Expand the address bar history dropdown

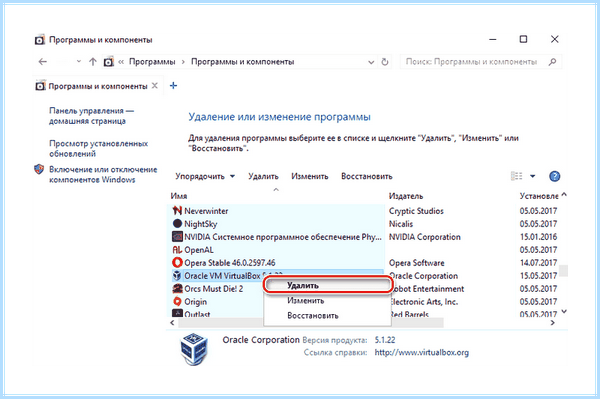click(x=371, y=62)
